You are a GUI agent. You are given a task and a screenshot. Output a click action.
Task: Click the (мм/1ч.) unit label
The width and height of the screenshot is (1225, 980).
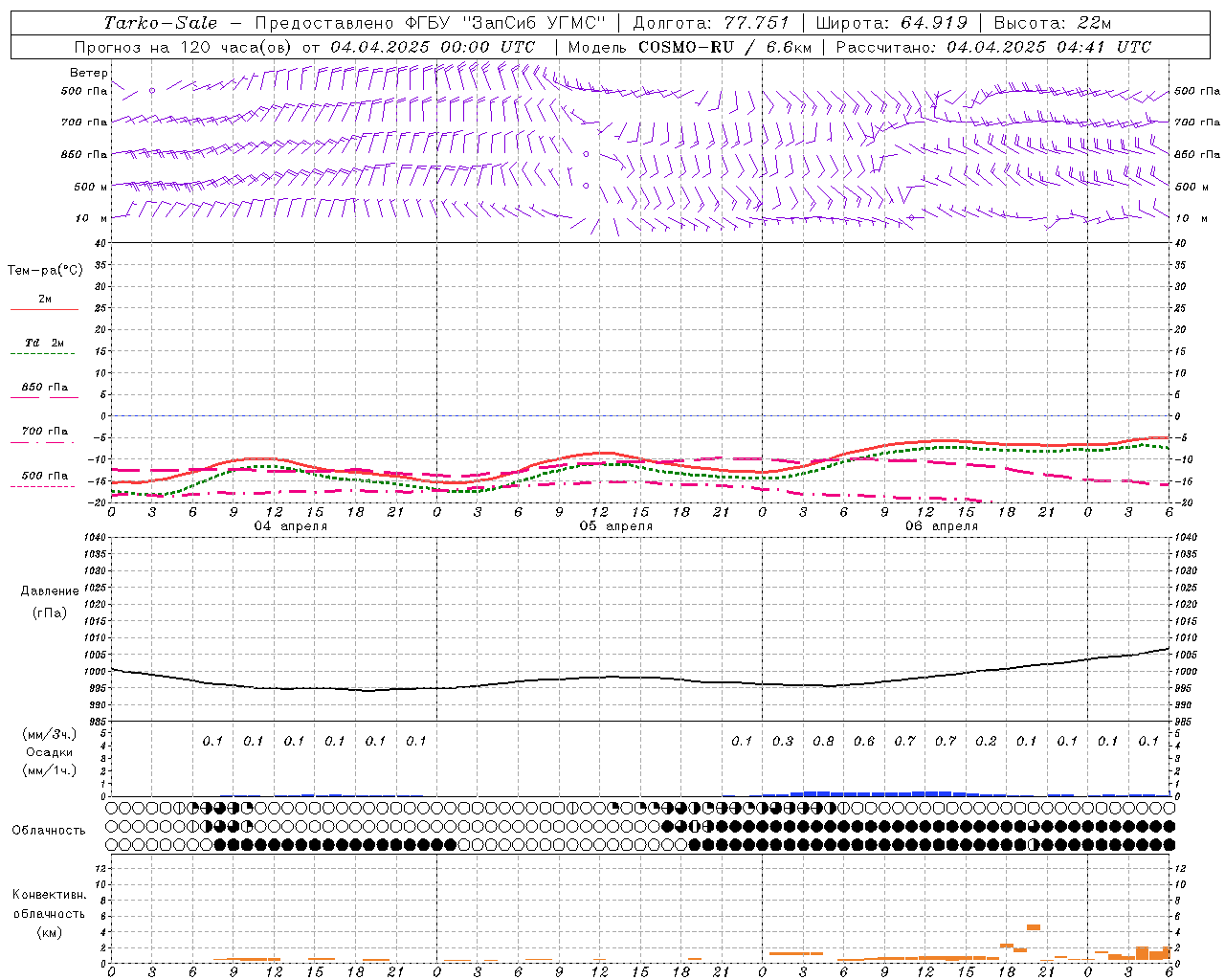pos(50,770)
